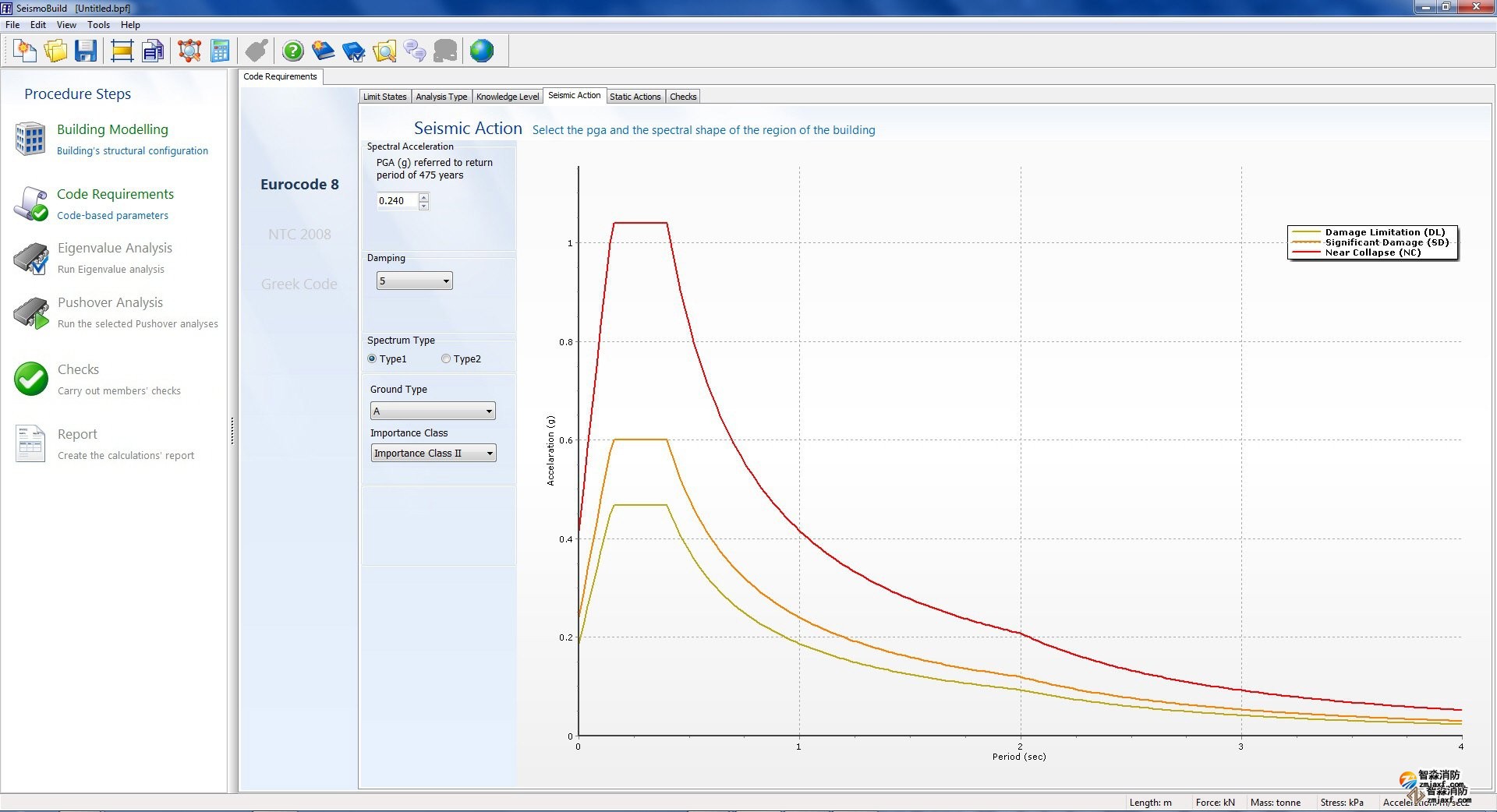Image resolution: width=1497 pixels, height=812 pixels.
Task: Select the NTC 2008 code option
Action: [299, 235]
